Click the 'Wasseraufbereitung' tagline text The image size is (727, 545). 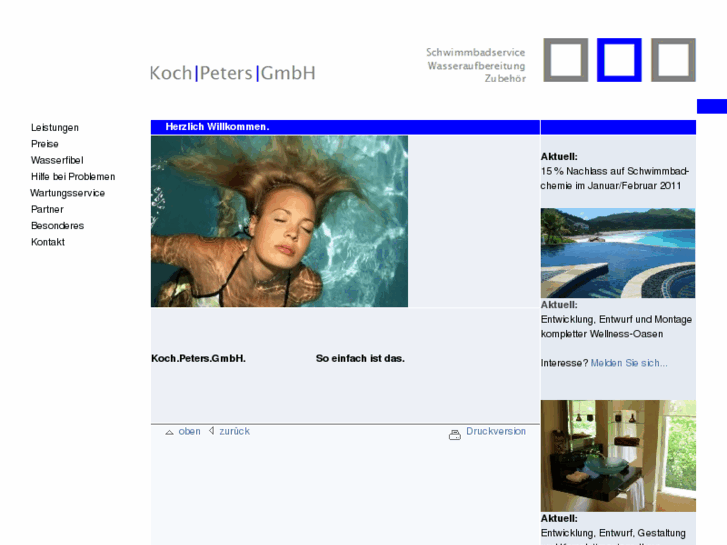click(x=476, y=66)
